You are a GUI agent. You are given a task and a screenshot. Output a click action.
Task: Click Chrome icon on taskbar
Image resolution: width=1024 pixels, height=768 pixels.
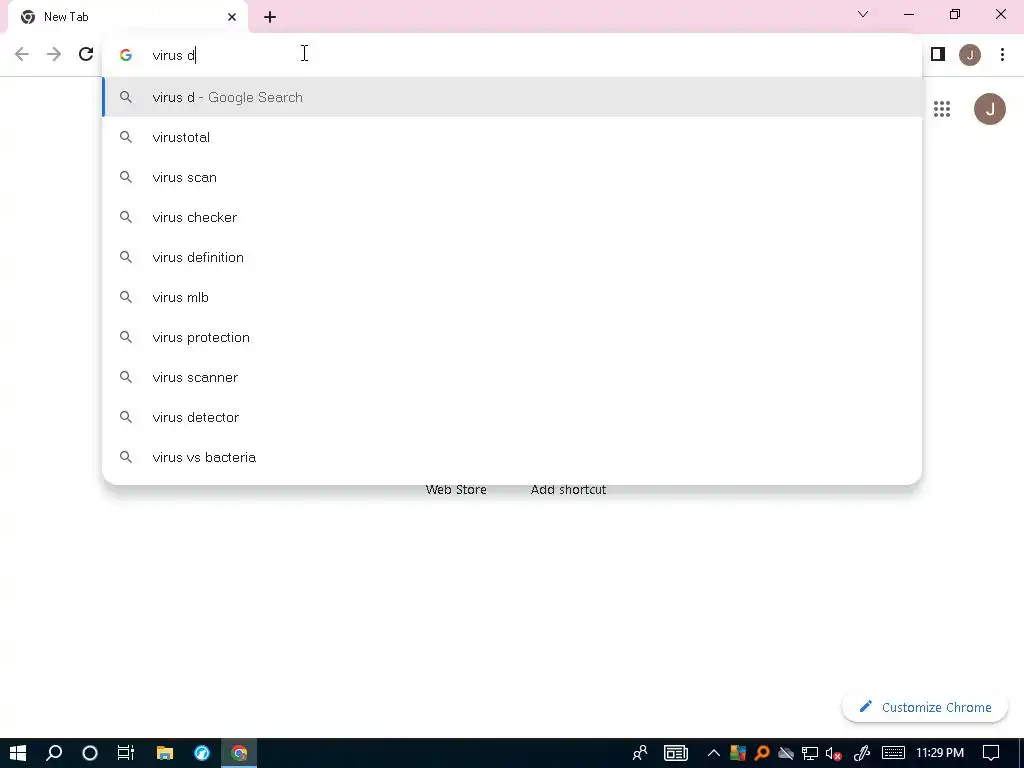(x=239, y=753)
